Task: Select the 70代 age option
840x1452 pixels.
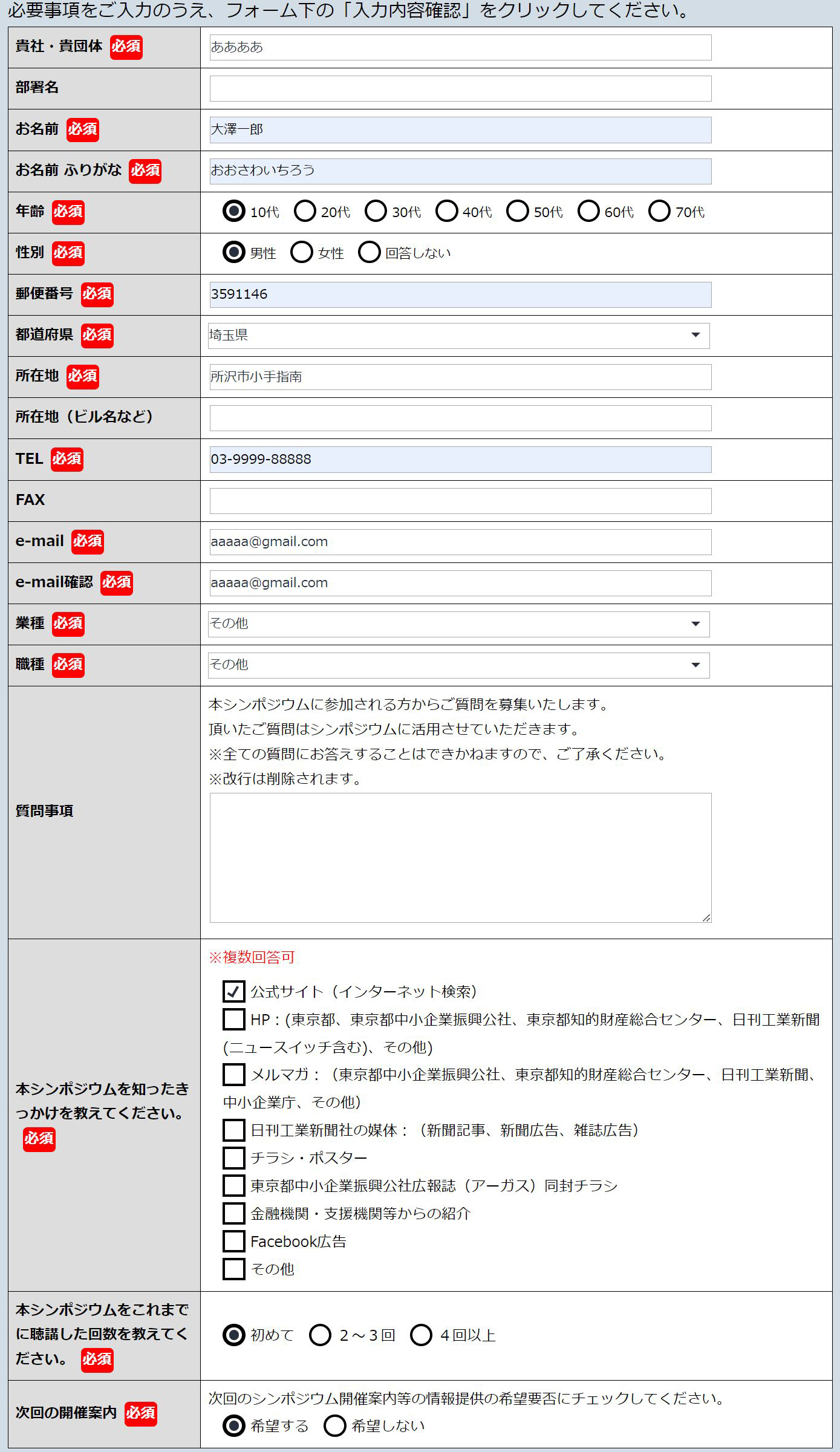Action: (x=659, y=211)
